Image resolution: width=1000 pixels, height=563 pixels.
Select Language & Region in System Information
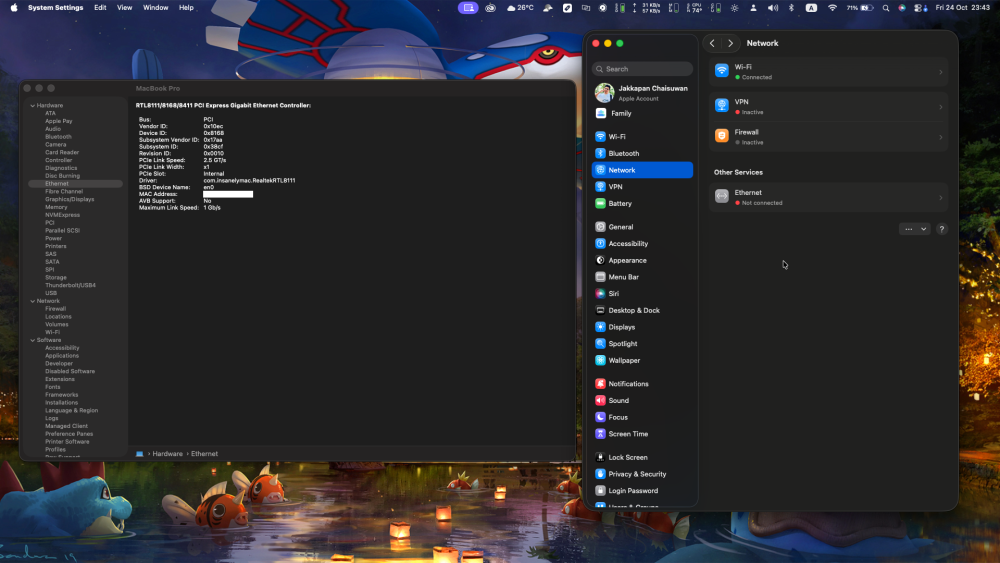(x=71, y=411)
